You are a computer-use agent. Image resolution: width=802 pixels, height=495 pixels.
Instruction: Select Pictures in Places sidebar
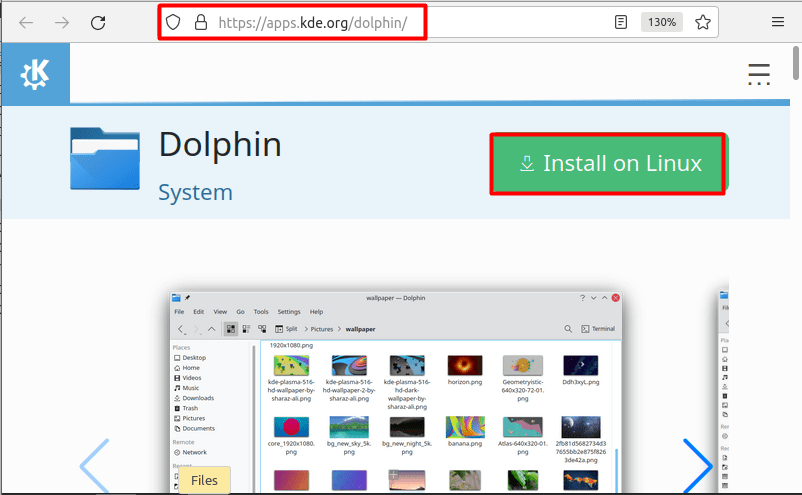tap(189, 418)
